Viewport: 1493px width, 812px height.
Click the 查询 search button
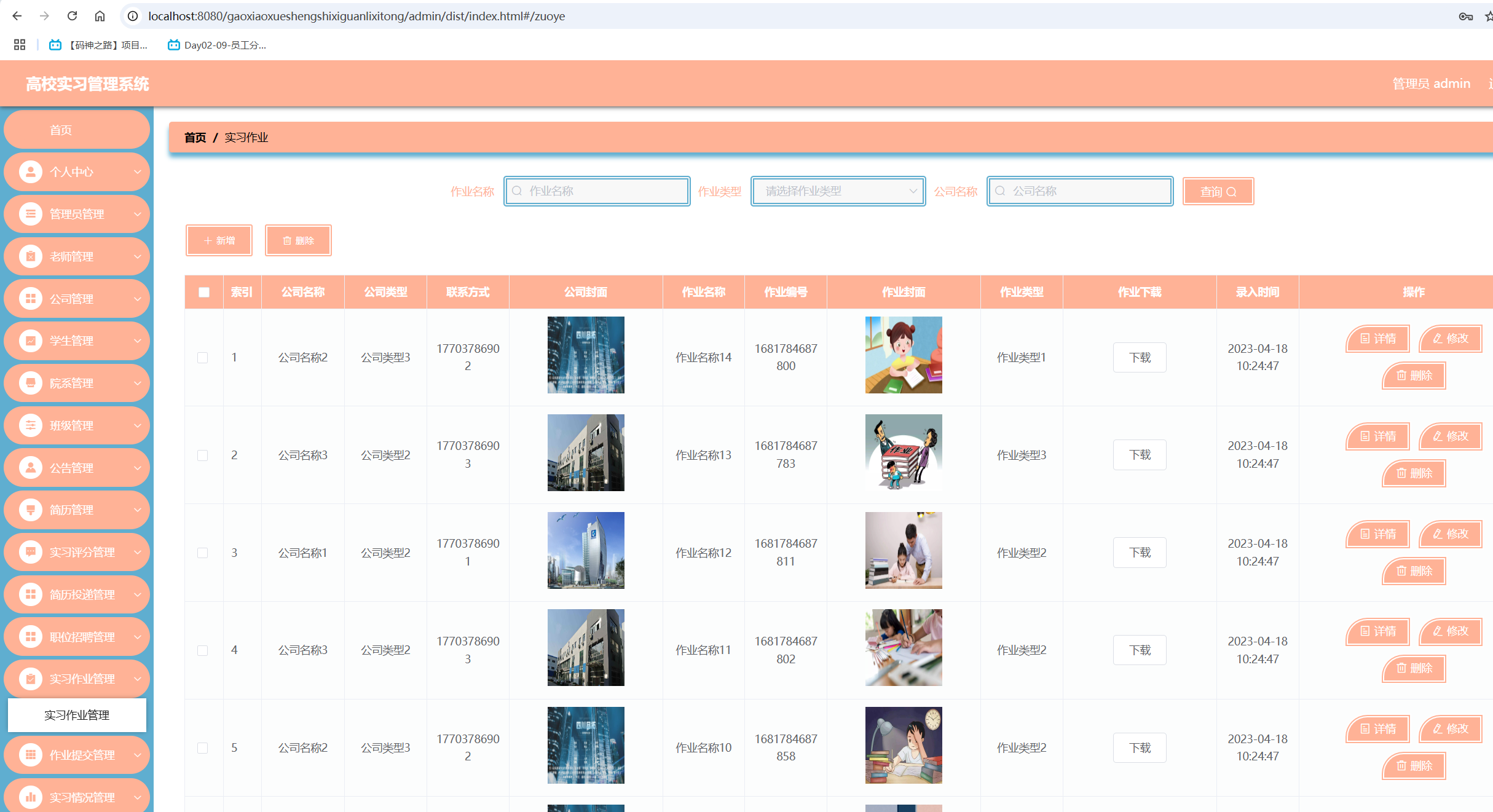[1218, 192]
